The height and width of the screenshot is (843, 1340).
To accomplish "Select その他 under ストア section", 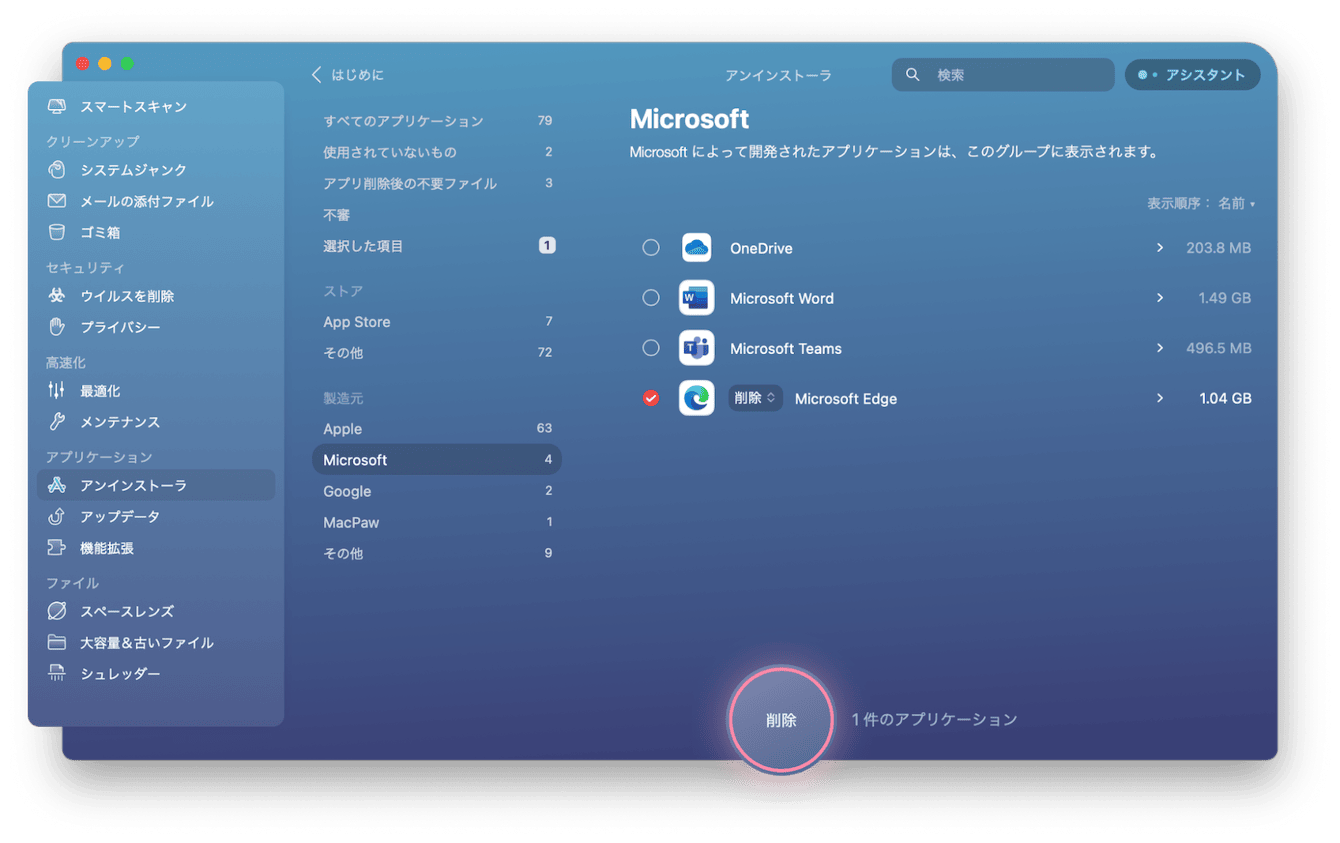I will coord(437,353).
